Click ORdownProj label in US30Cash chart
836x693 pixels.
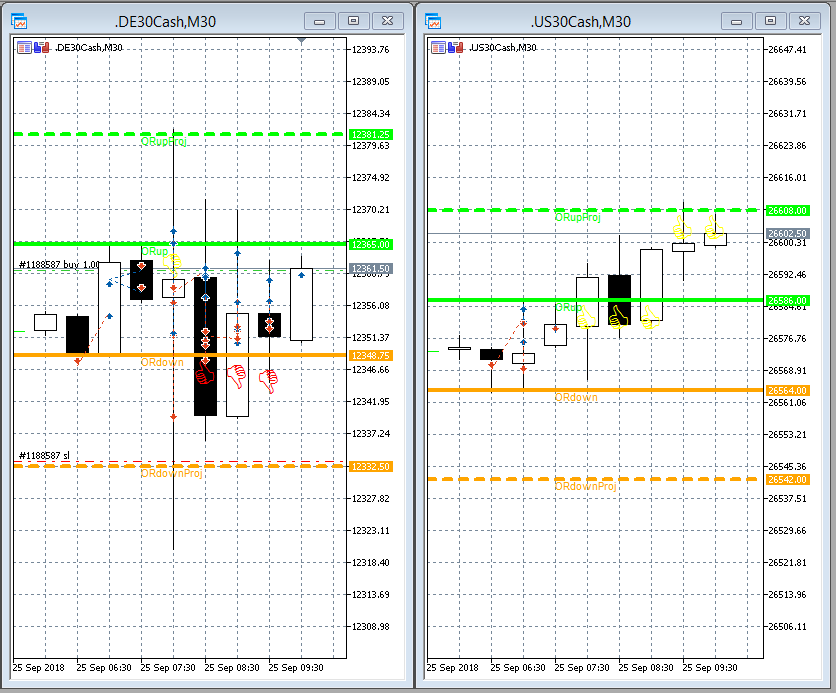(586, 487)
